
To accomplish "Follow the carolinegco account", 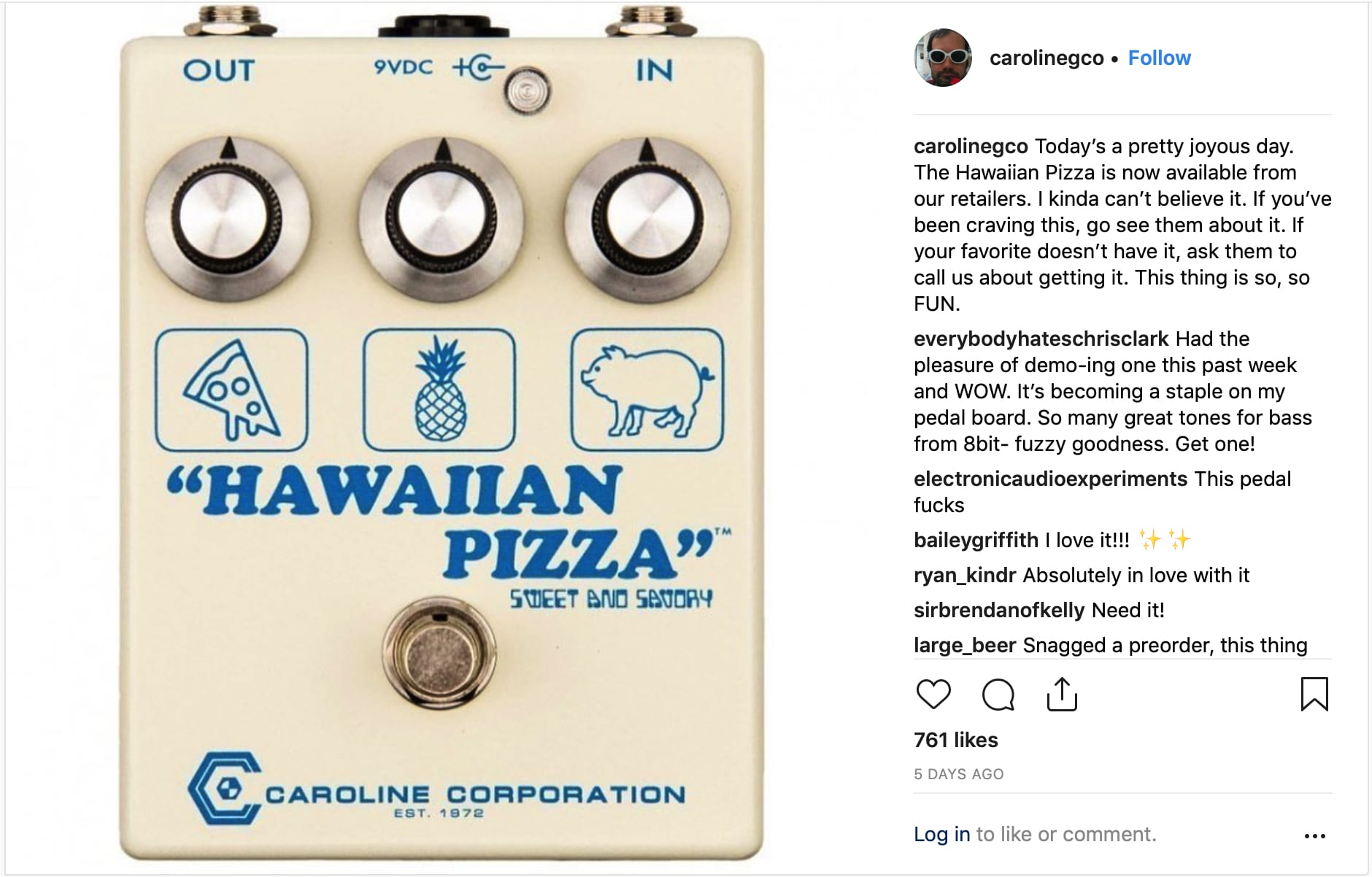I will 1159,58.
